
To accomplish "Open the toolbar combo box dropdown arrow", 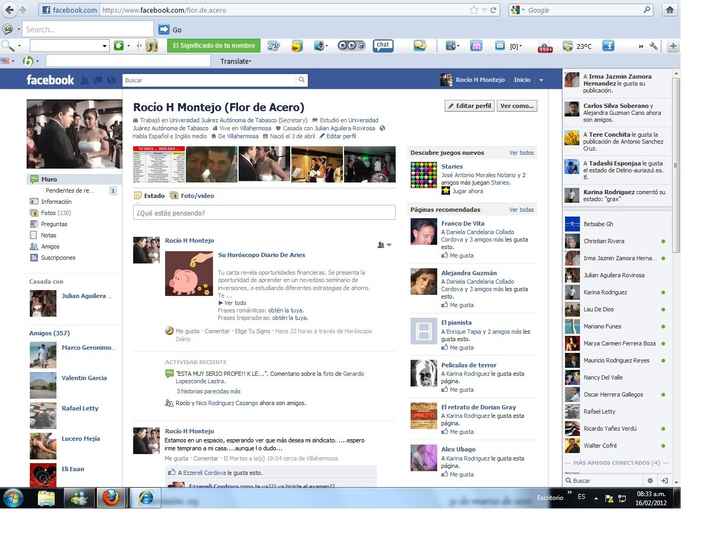I will (105, 46).
